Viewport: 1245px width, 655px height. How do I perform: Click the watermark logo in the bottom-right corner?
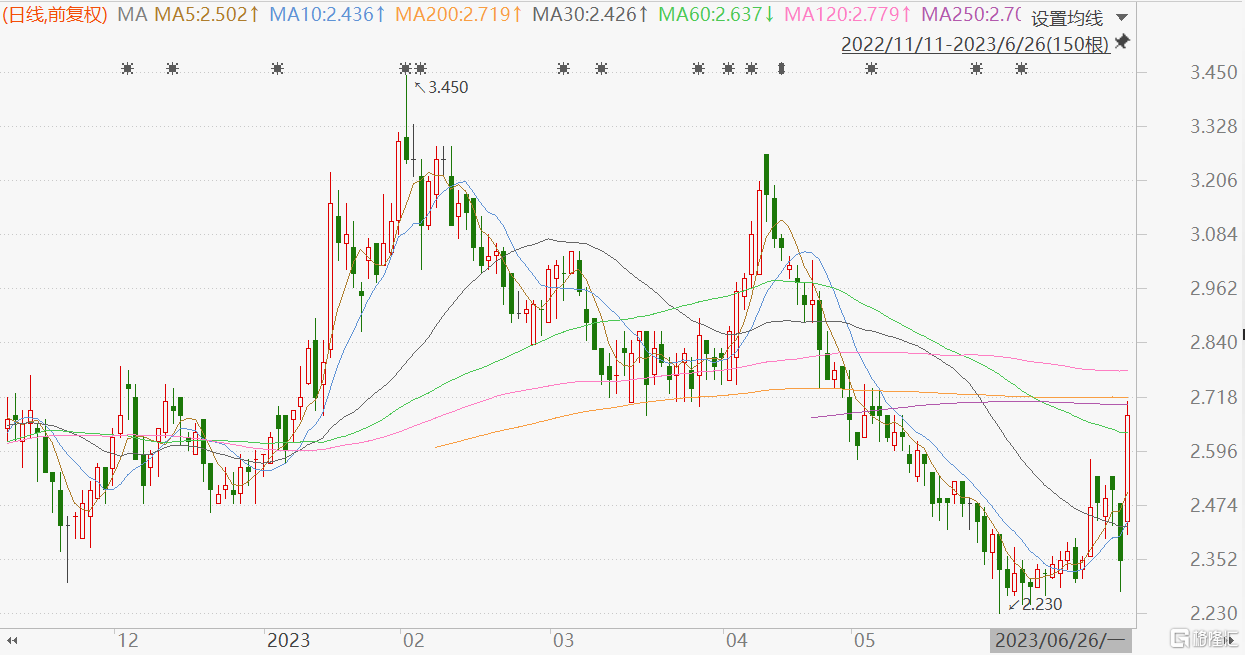pyautogui.click(x=1205, y=639)
